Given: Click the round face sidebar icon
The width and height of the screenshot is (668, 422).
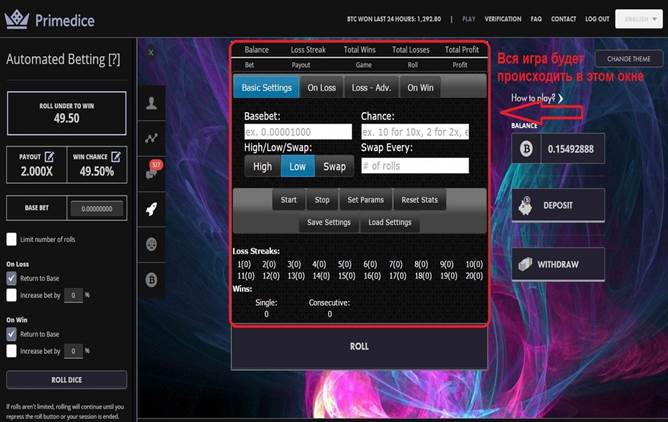Looking at the screenshot, I should [x=151, y=244].
